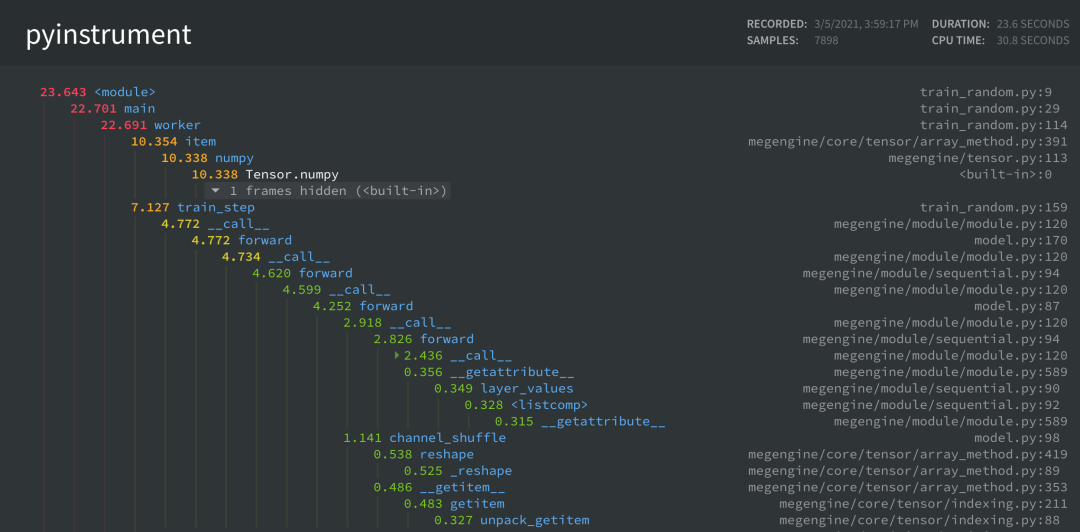Click the <built-in>:0 file location
This screenshot has height=532, width=1080.
(x=1005, y=175)
